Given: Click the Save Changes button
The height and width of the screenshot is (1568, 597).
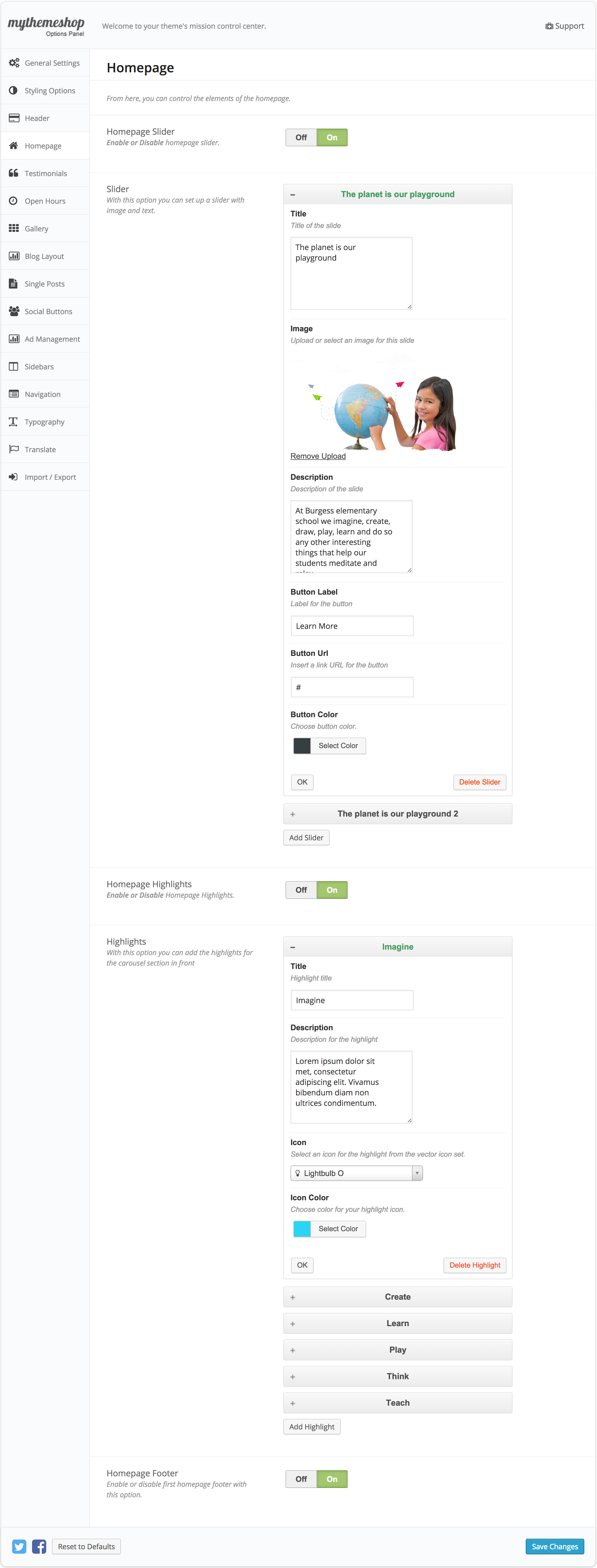Looking at the screenshot, I should [554, 1546].
